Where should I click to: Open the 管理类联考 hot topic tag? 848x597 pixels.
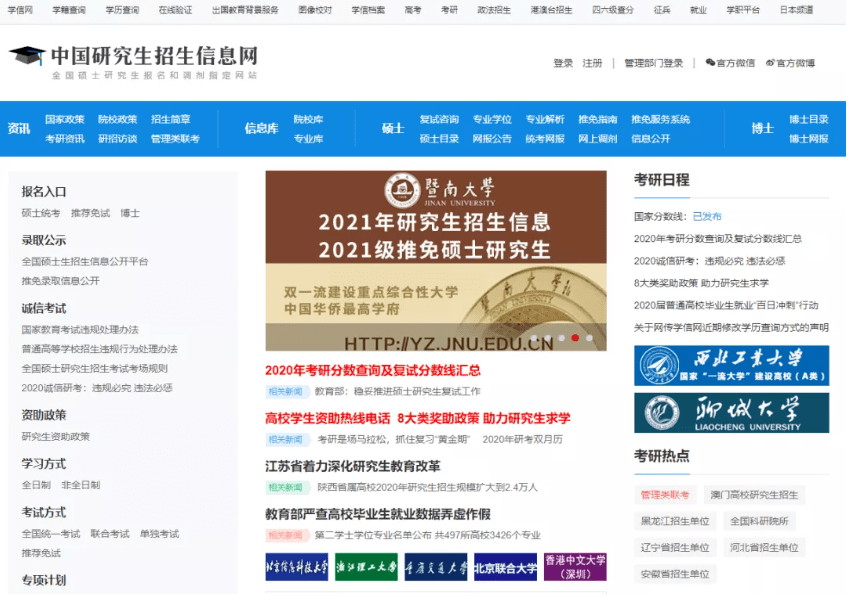click(665, 494)
